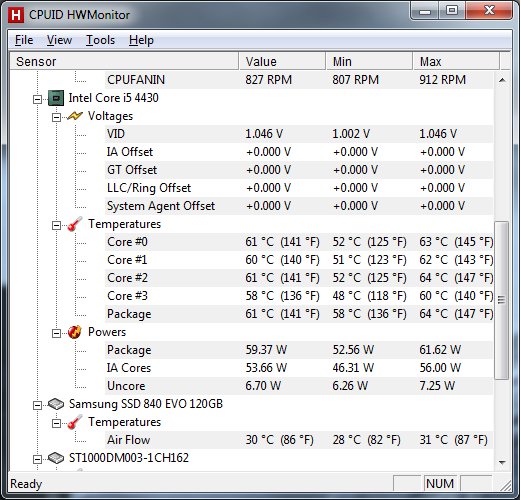Screen dimensions: 521x500
Task: Click the 1.002 V minimum VID value
Action: click(351, 134)
